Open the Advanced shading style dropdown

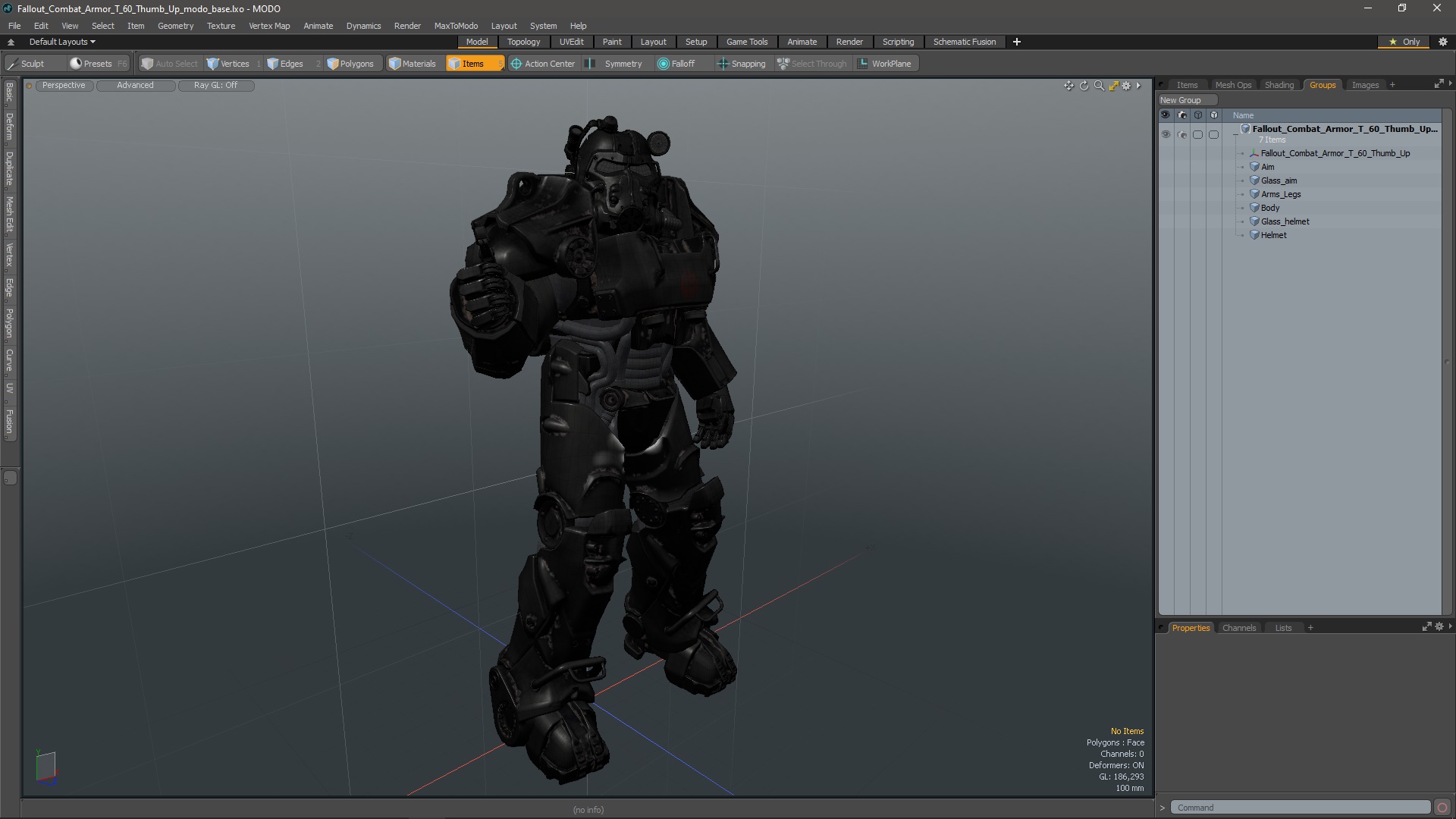pos(136,86)
